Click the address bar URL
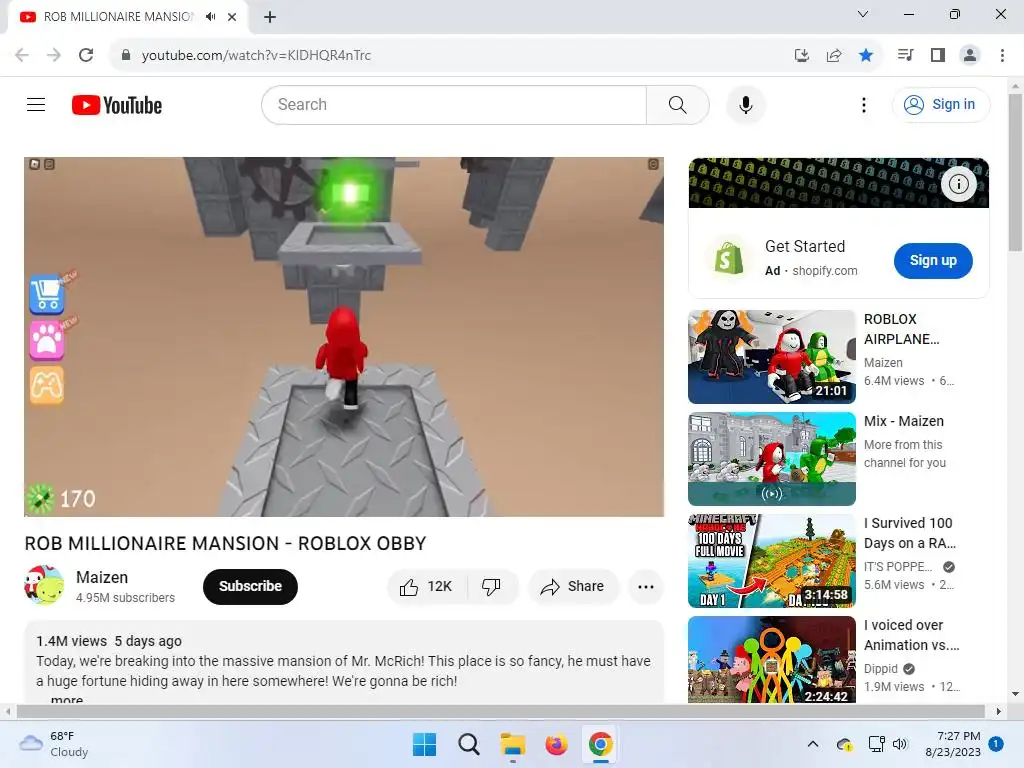 (256, 55)
